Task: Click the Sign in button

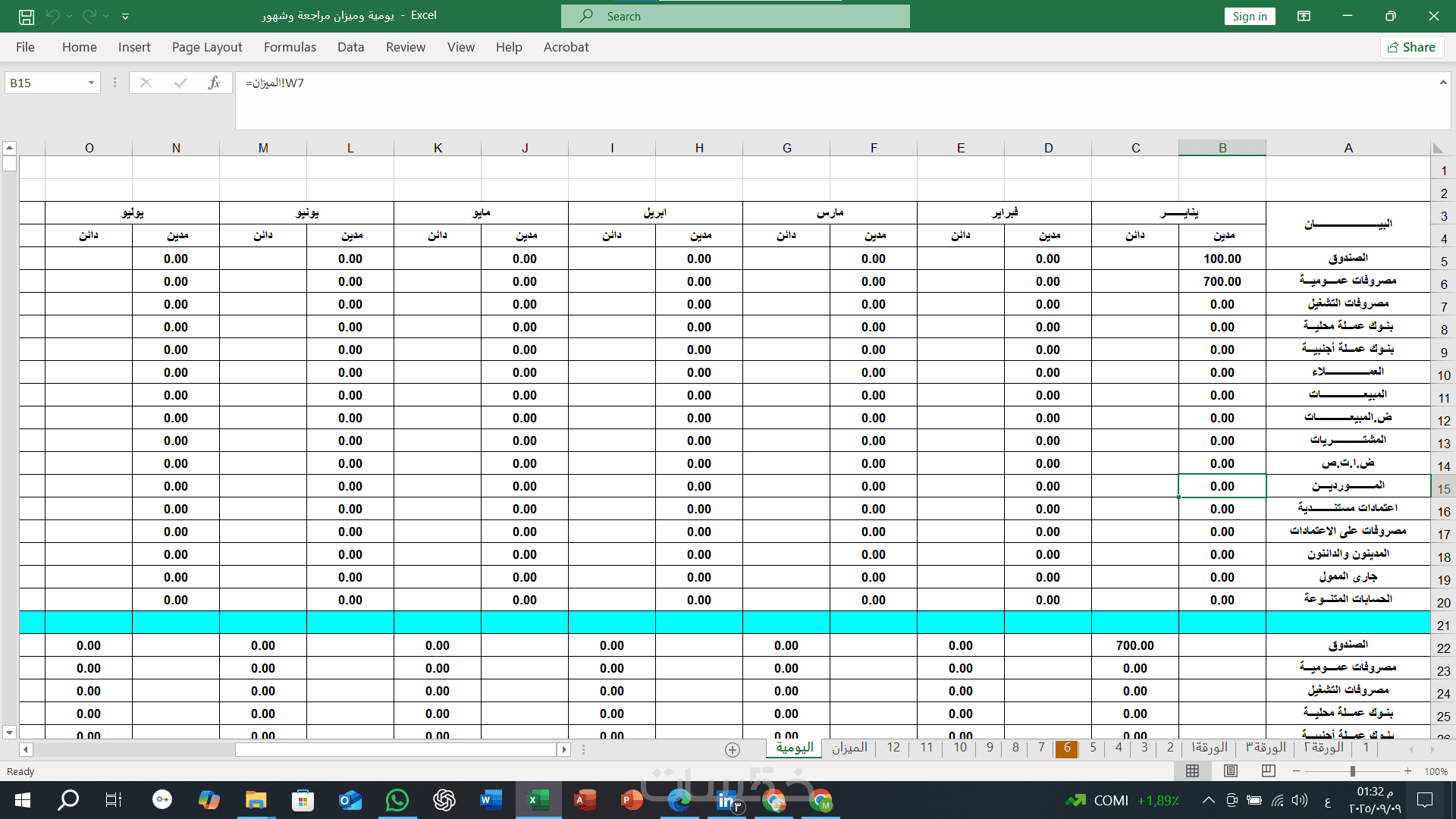Action: pos(1249,16)
